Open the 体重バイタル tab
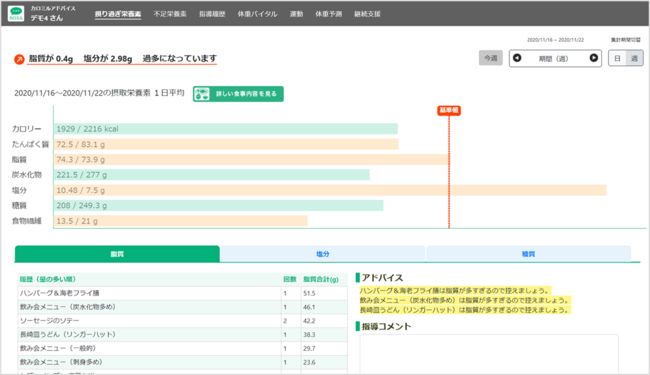This screenshot has width=650, height=375. [x=257, y=14]
